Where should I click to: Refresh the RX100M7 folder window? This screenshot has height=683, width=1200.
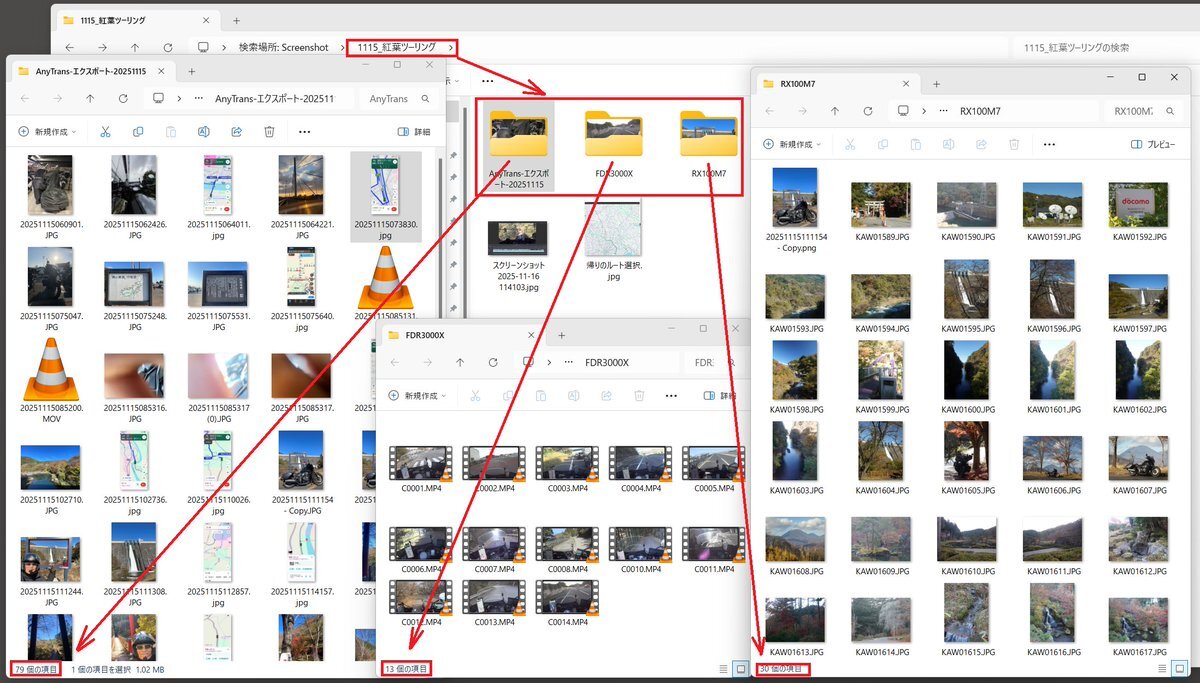click(x=868, y=111)
